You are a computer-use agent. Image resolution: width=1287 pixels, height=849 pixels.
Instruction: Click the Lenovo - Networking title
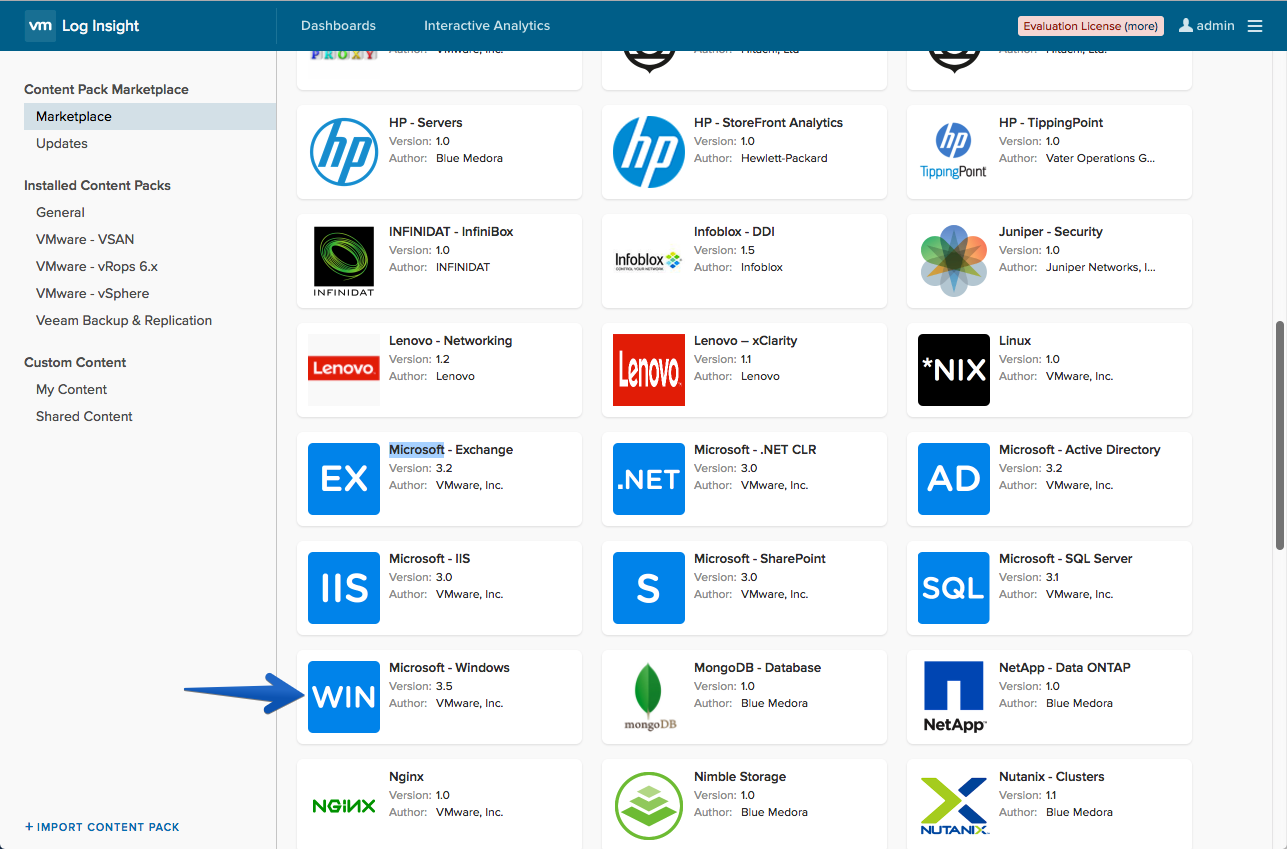coord(450,341)
